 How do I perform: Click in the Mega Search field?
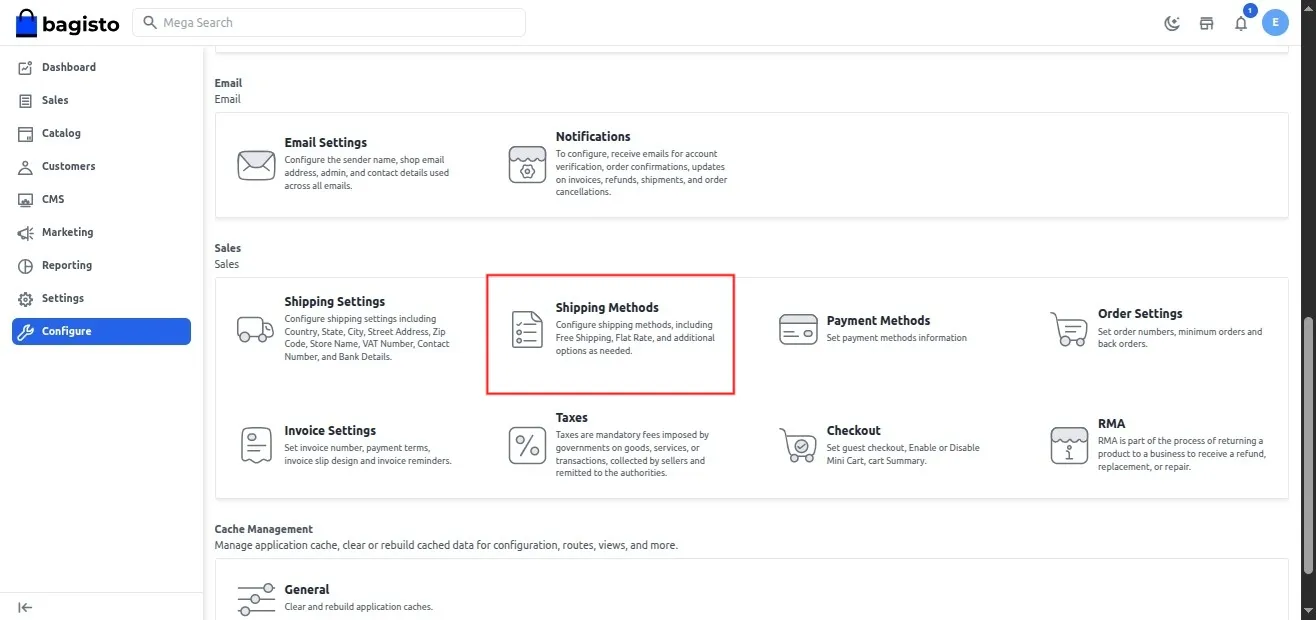pos(330,22)
